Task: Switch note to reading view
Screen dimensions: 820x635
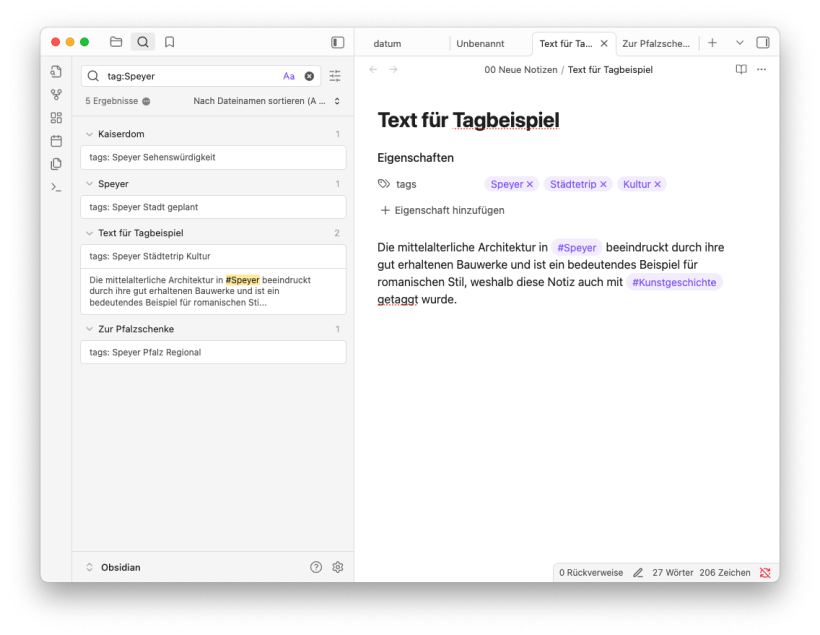Action: [741, 69]
